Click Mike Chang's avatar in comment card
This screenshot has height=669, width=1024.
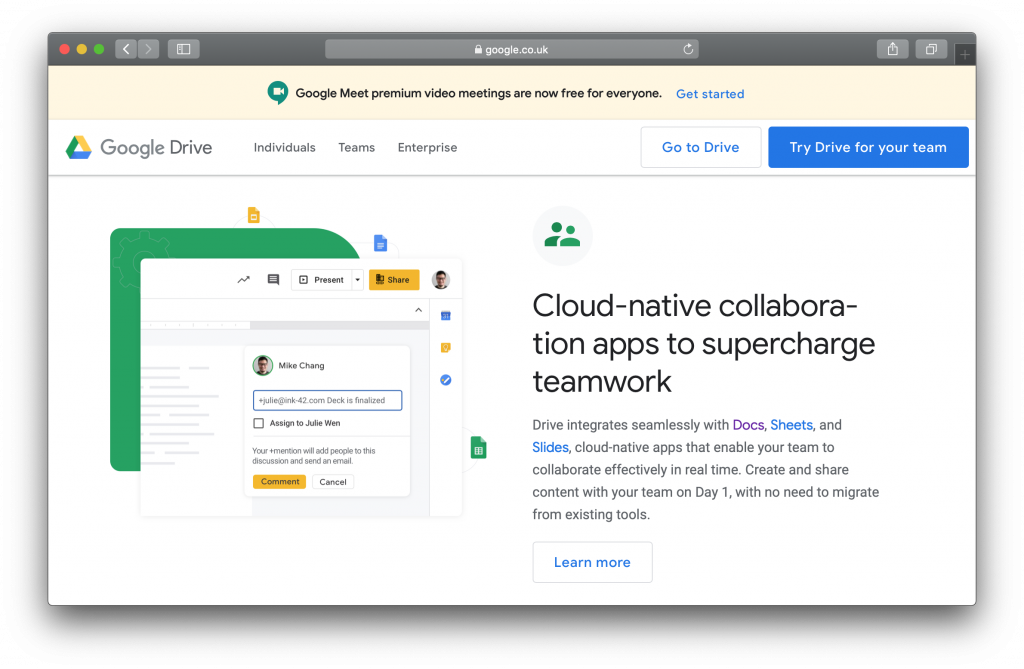(263, 365)
